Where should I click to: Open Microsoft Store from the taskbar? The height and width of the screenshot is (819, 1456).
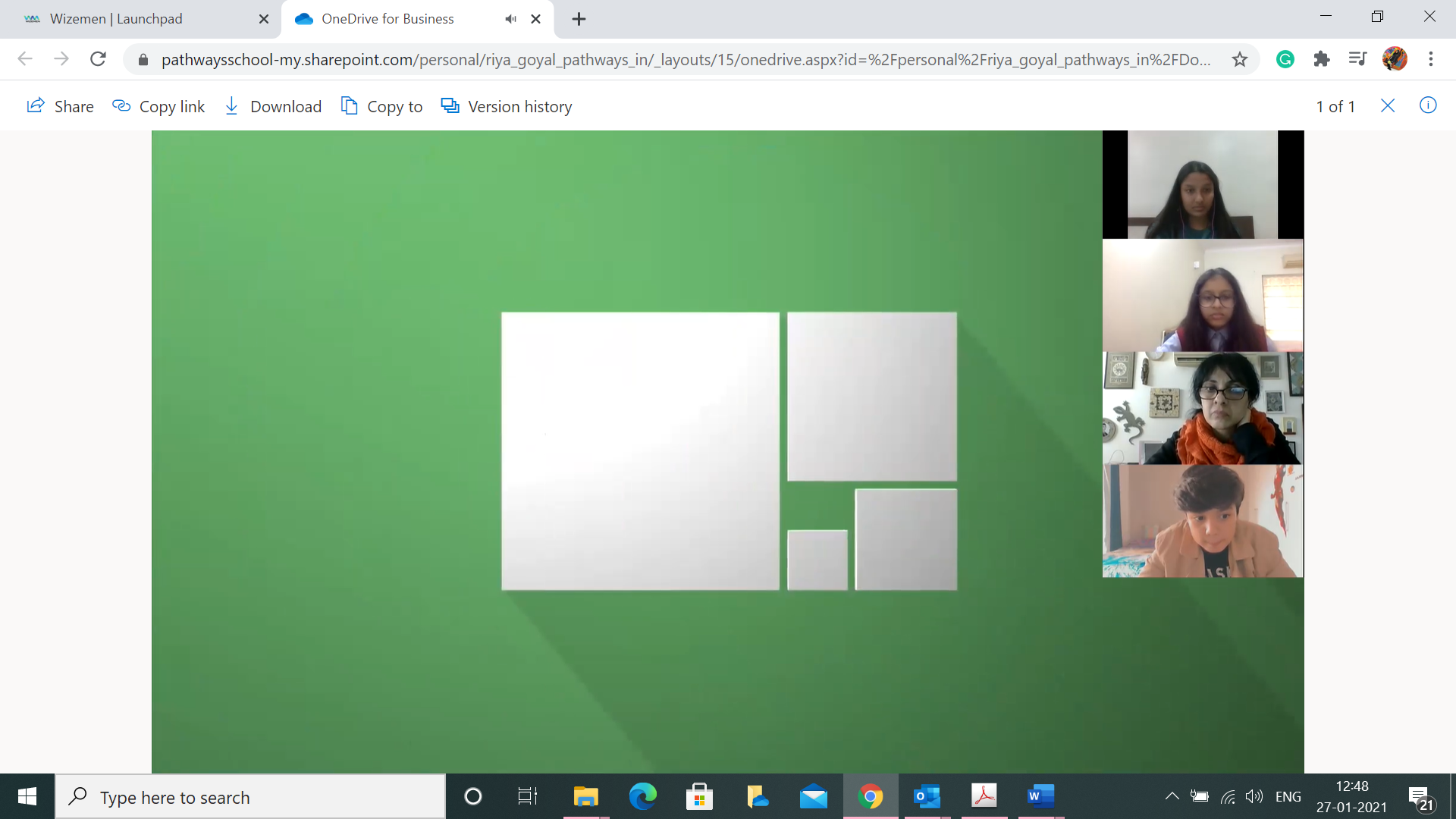click(x=699, y=796)
